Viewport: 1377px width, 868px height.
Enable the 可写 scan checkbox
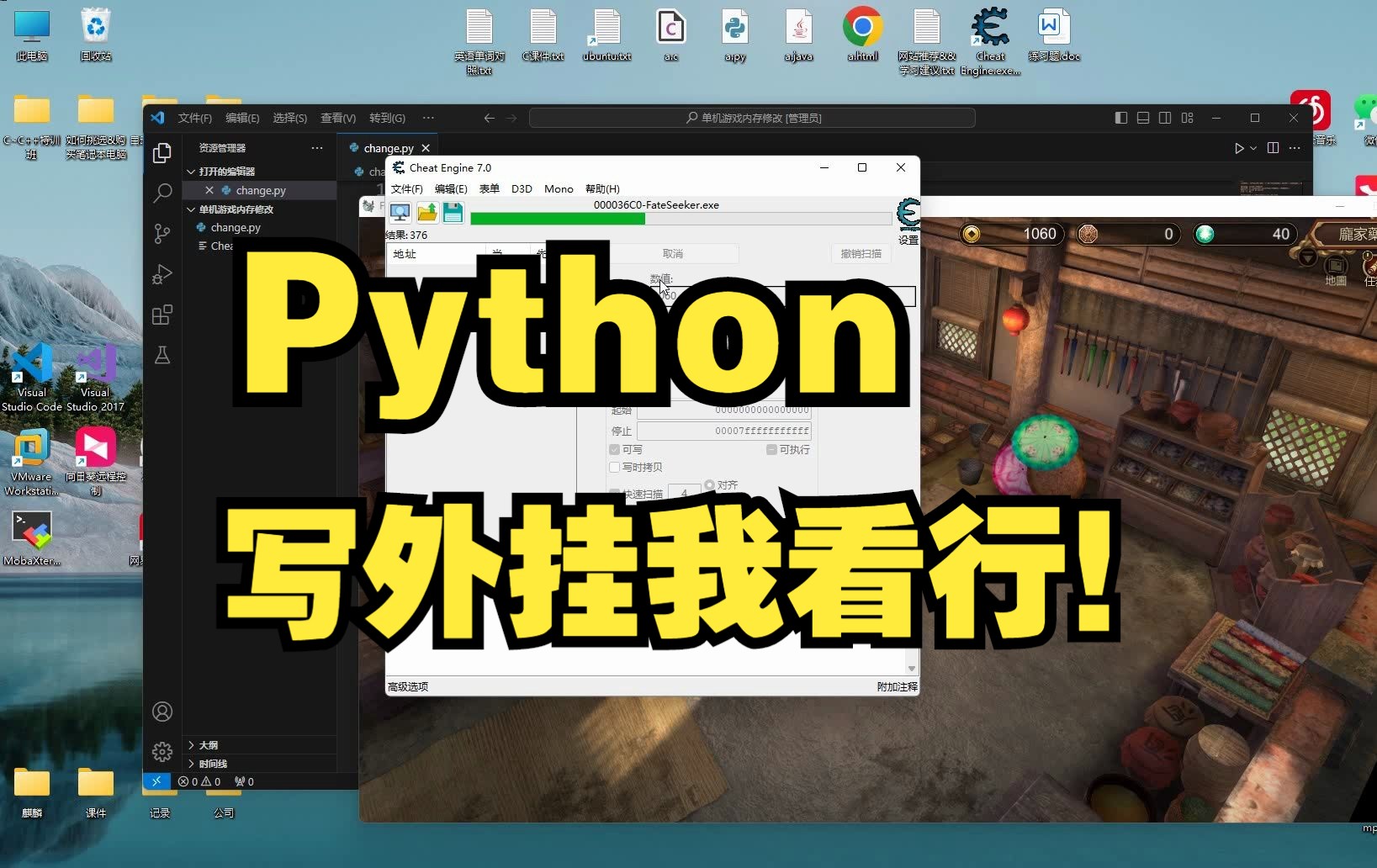pyautogui.click(x=615, y=449)
